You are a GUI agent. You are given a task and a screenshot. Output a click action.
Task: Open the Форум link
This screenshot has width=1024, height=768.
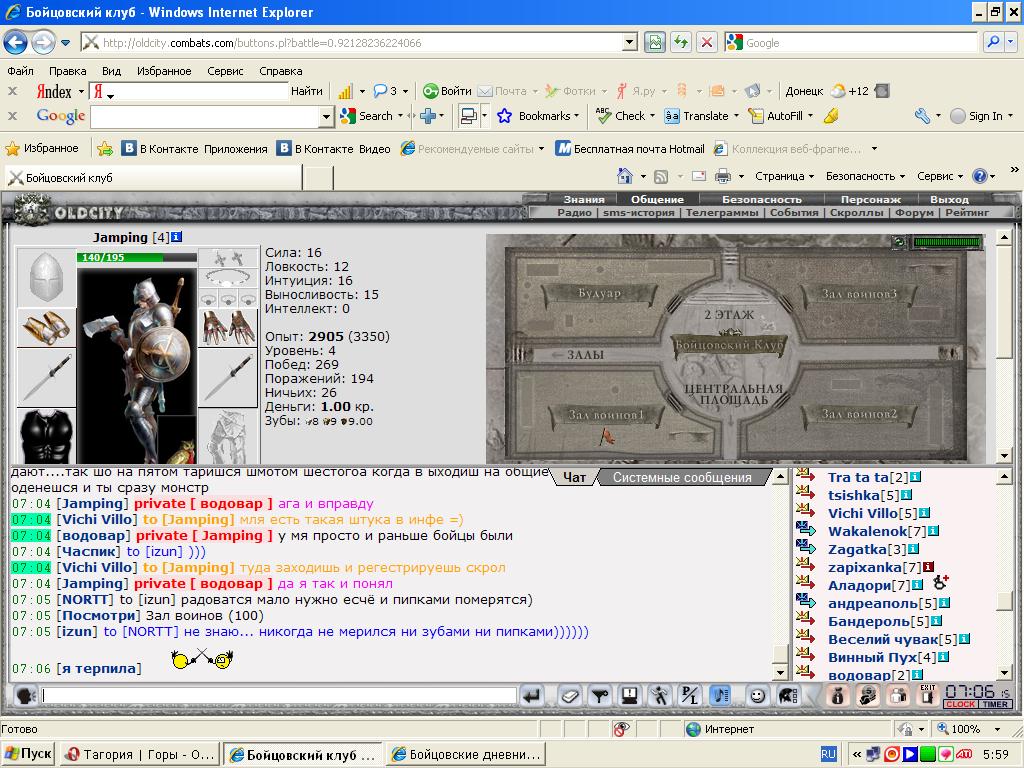click(914, 212)
